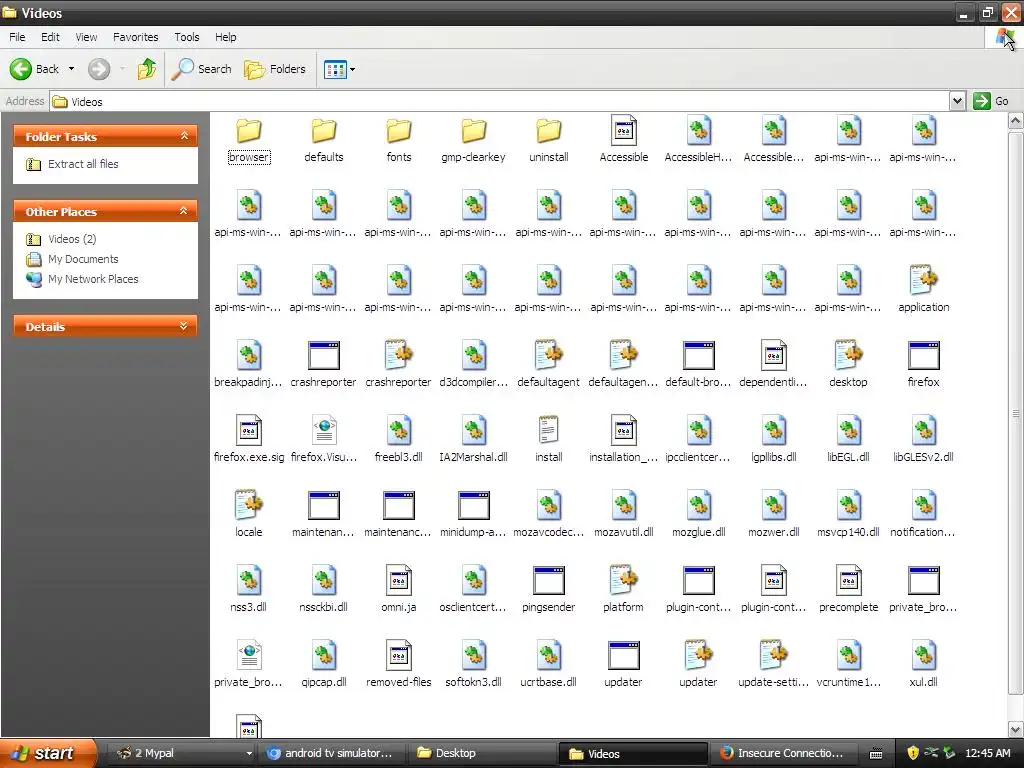Viewport: 1024px width, 768px height.
Task: Open Back button history dropdown arrow
Action: pyautogui.click(x=71, y=69)
